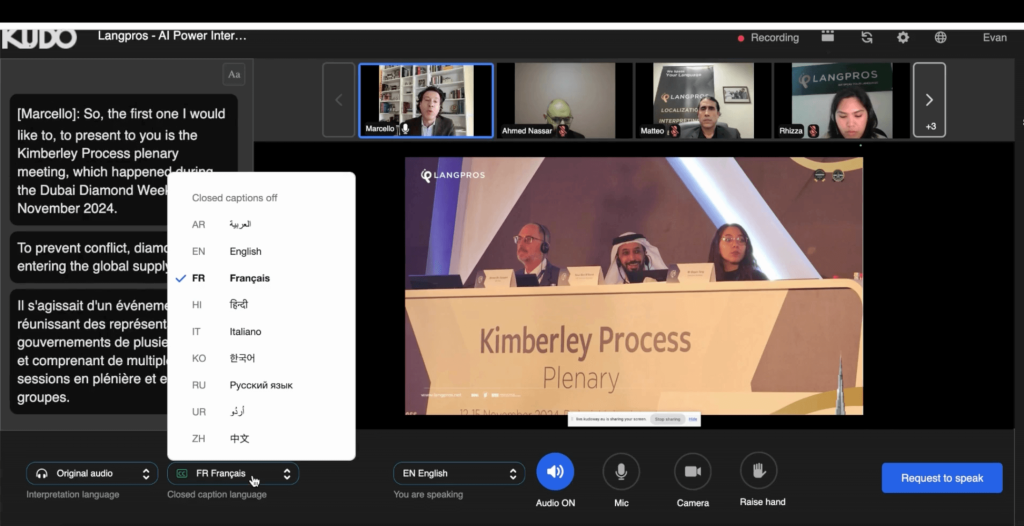The height and width of the screenshot is (526, 1024).
Task: Click Hide link in the sharing bar
Action: (693, 419)
